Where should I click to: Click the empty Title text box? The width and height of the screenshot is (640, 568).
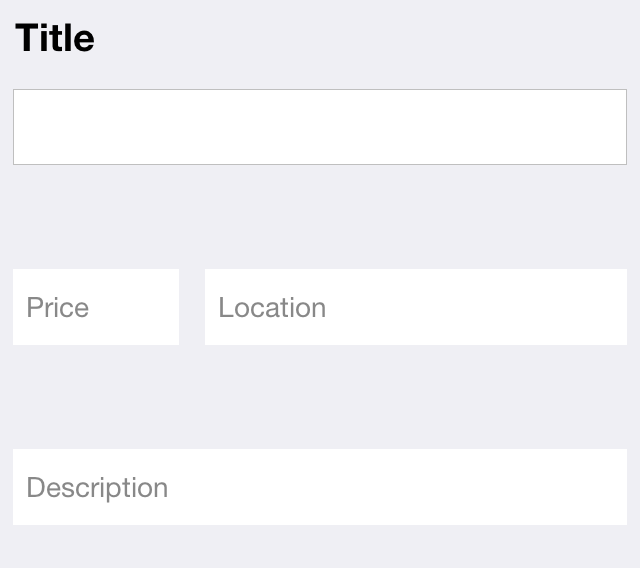319,127
